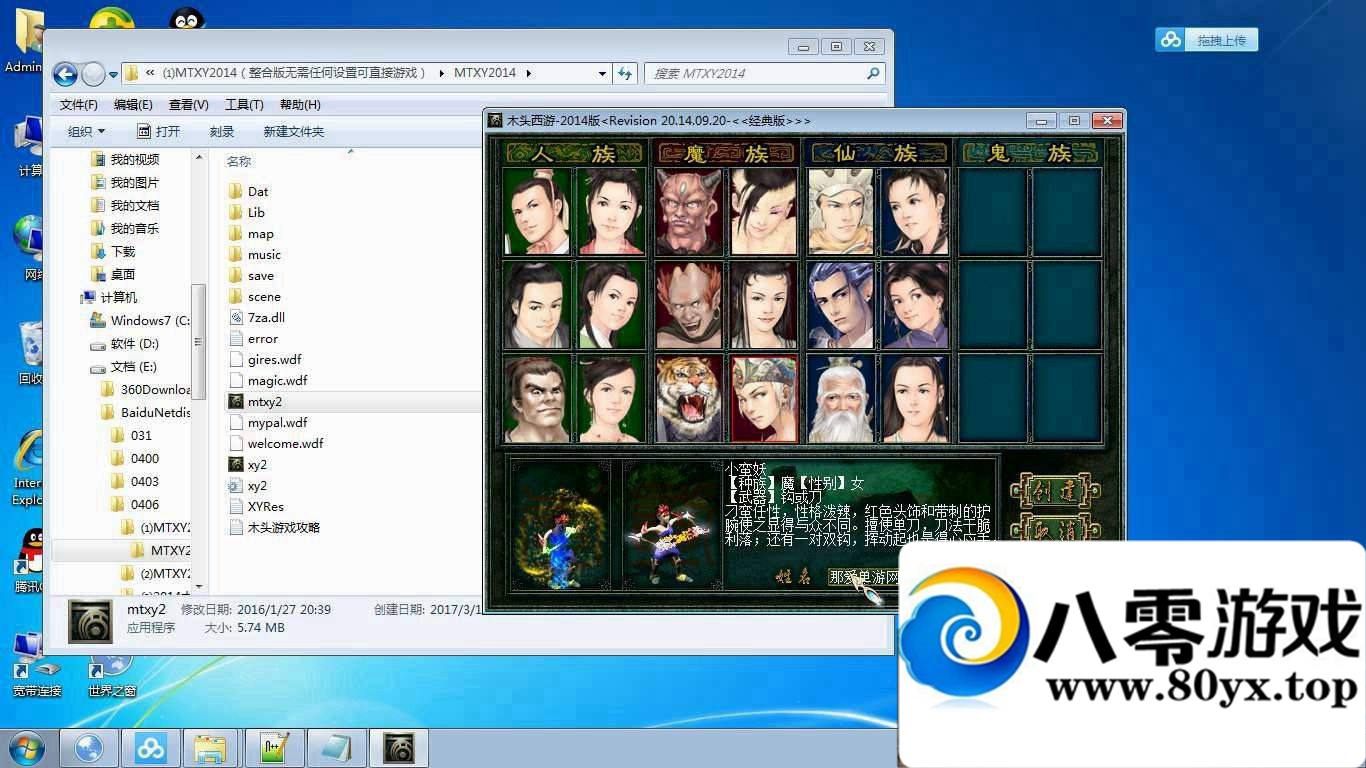Screen dimensions: 1366x768
Task: Expand the breadcrumb arrow after MTXY2014
Action: pyautogui.click(x=528, y=73)
